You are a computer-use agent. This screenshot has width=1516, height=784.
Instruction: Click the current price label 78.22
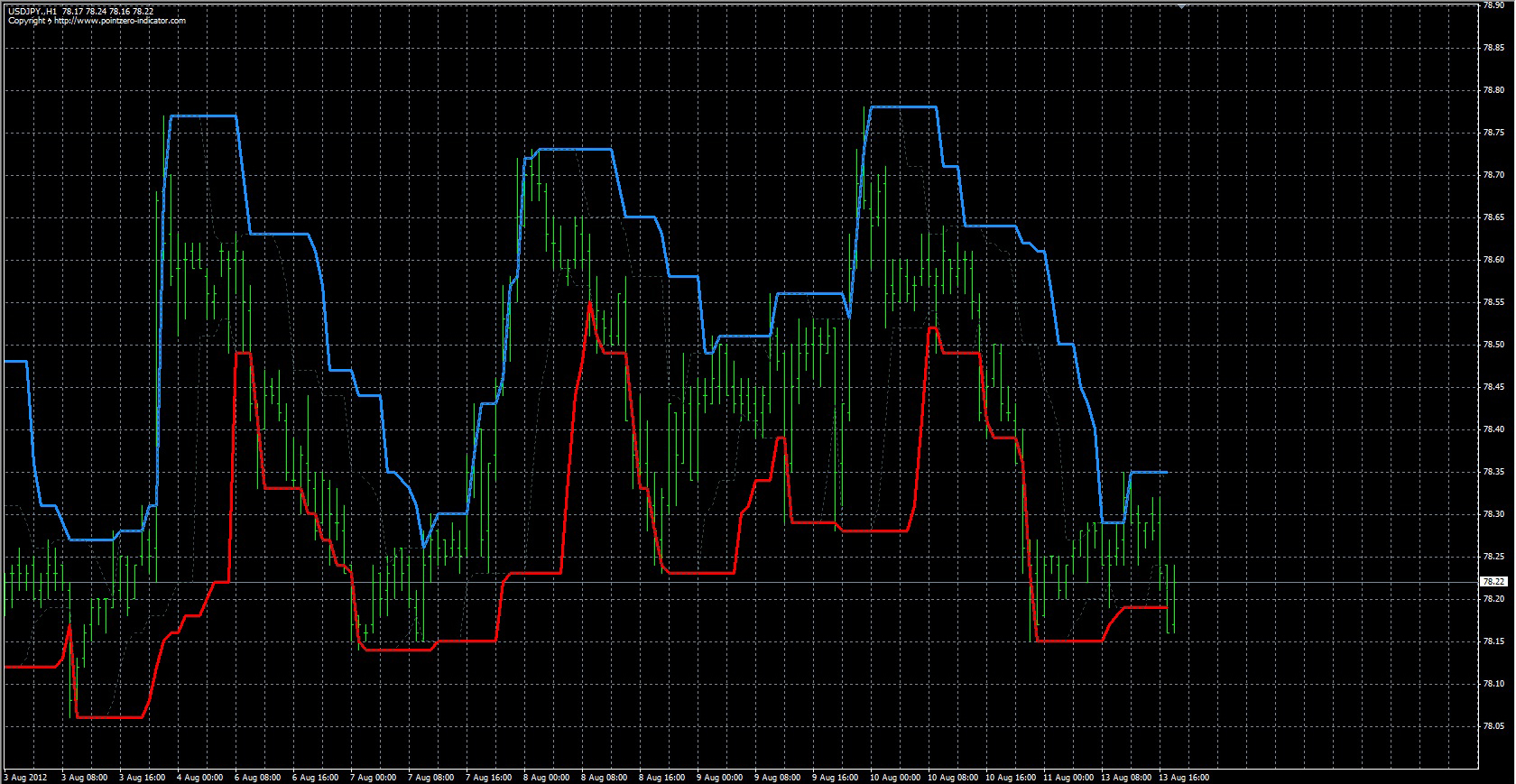click(1493, 582)
